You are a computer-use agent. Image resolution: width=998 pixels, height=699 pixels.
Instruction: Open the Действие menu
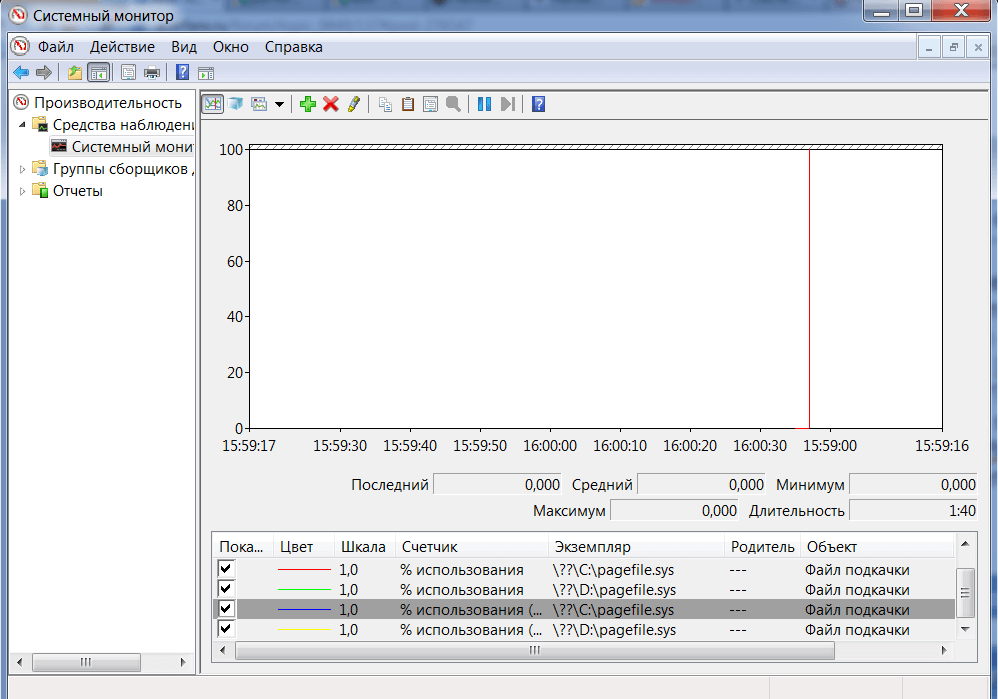(122, 47)
